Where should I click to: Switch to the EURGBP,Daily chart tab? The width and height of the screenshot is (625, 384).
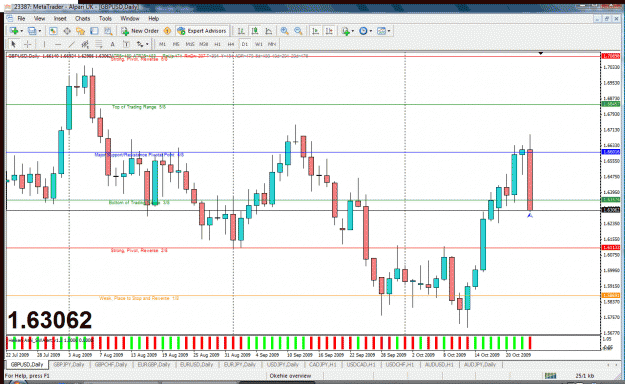[x=153, y=364]
